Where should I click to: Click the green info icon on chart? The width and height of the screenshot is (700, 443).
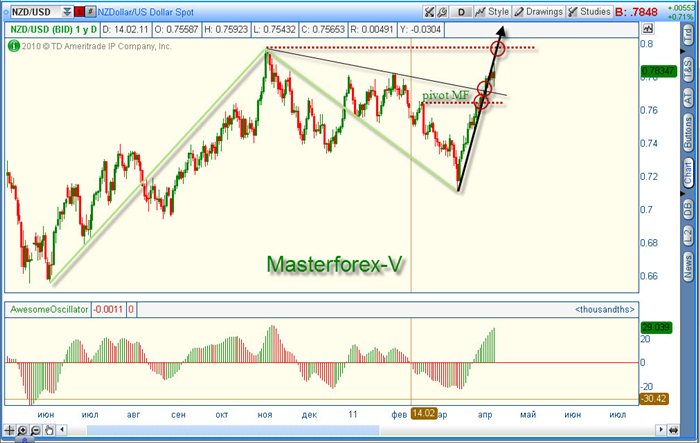13,46
